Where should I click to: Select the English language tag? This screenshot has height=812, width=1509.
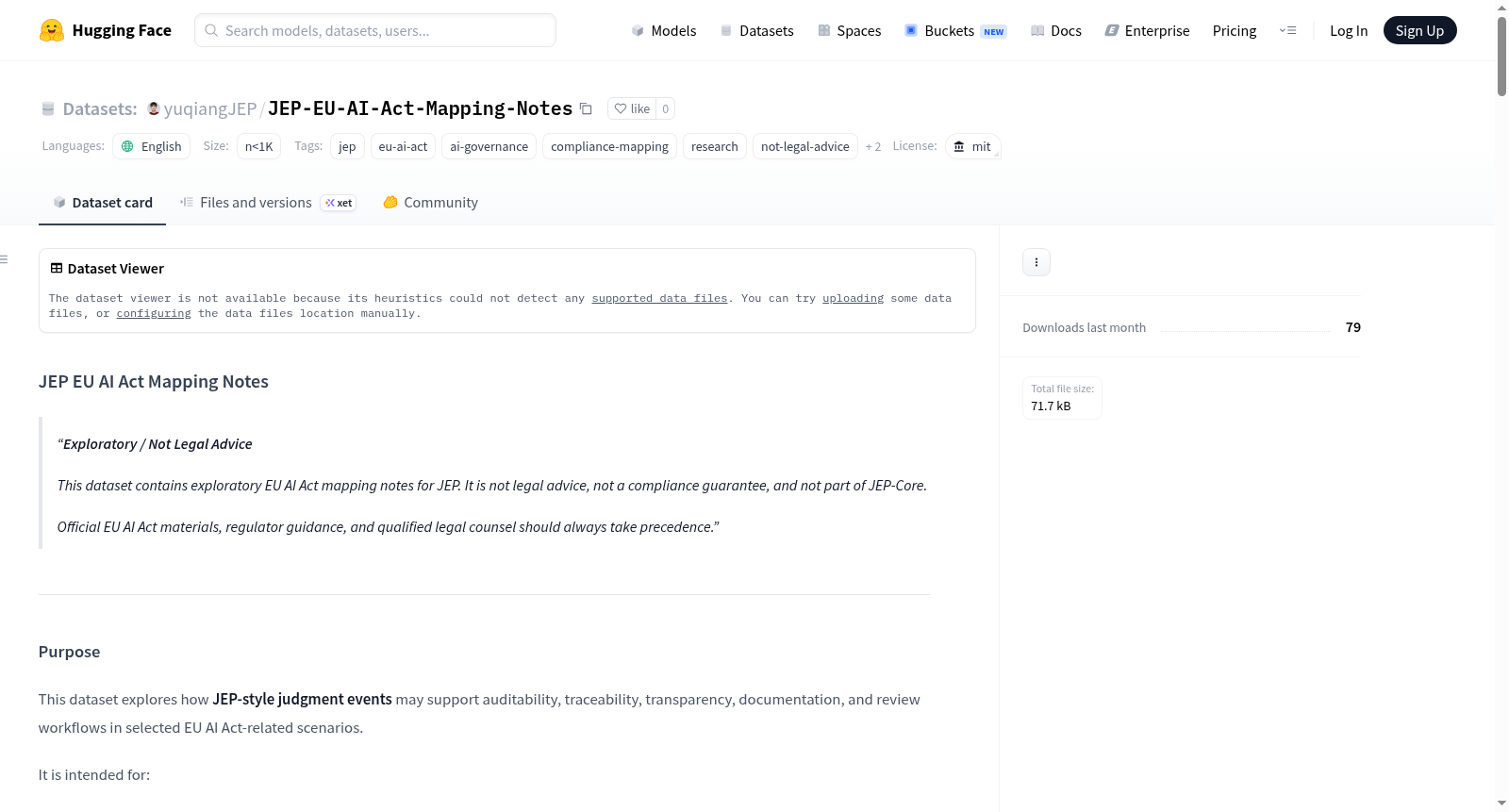coord(152,146)
